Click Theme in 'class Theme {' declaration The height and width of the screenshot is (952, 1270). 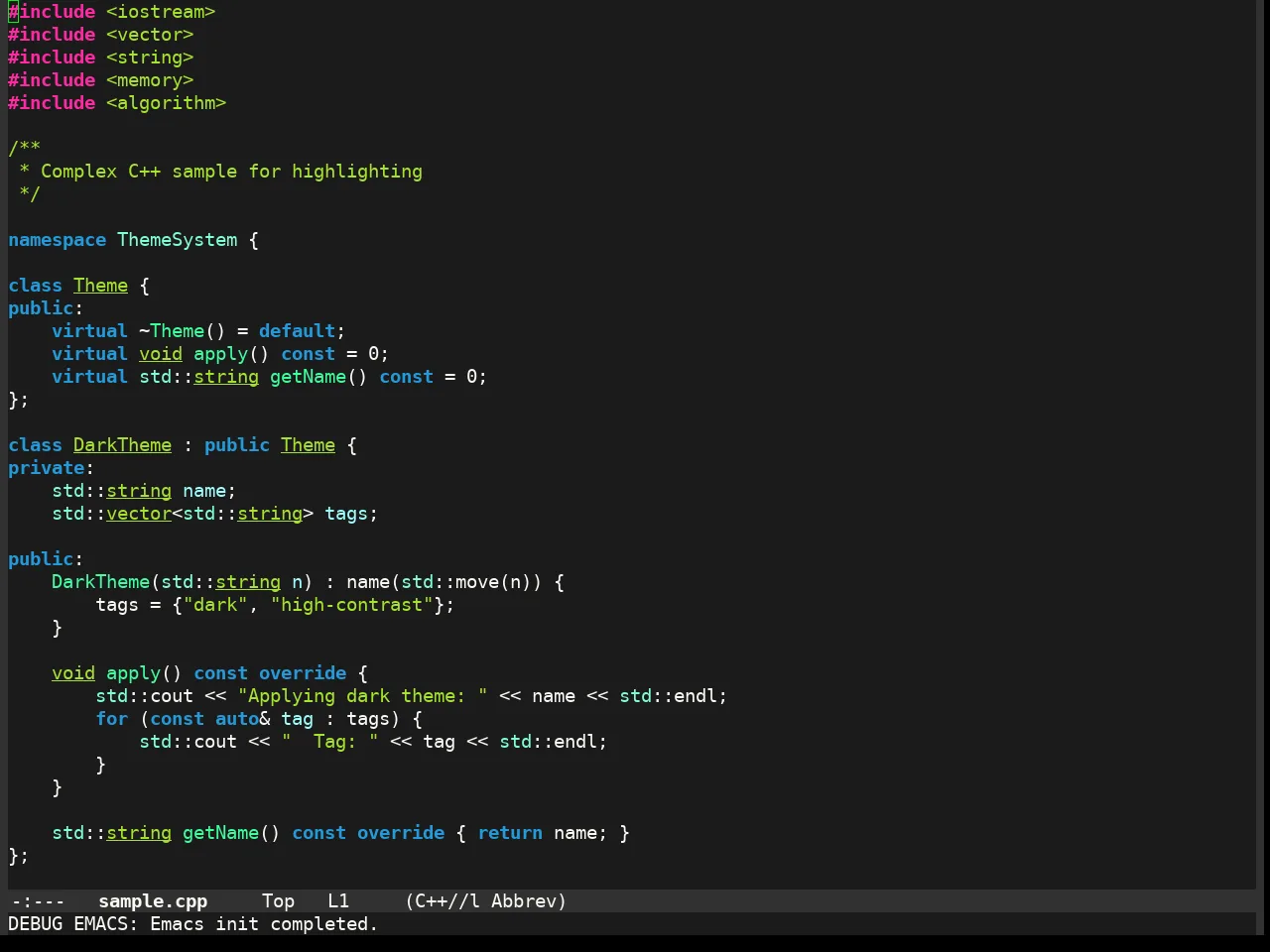[100, 286]
